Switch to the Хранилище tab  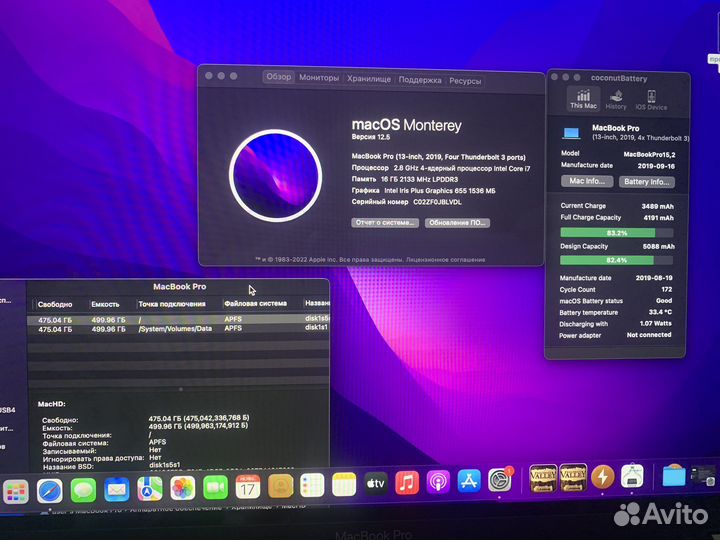click(x=369, y=79)
